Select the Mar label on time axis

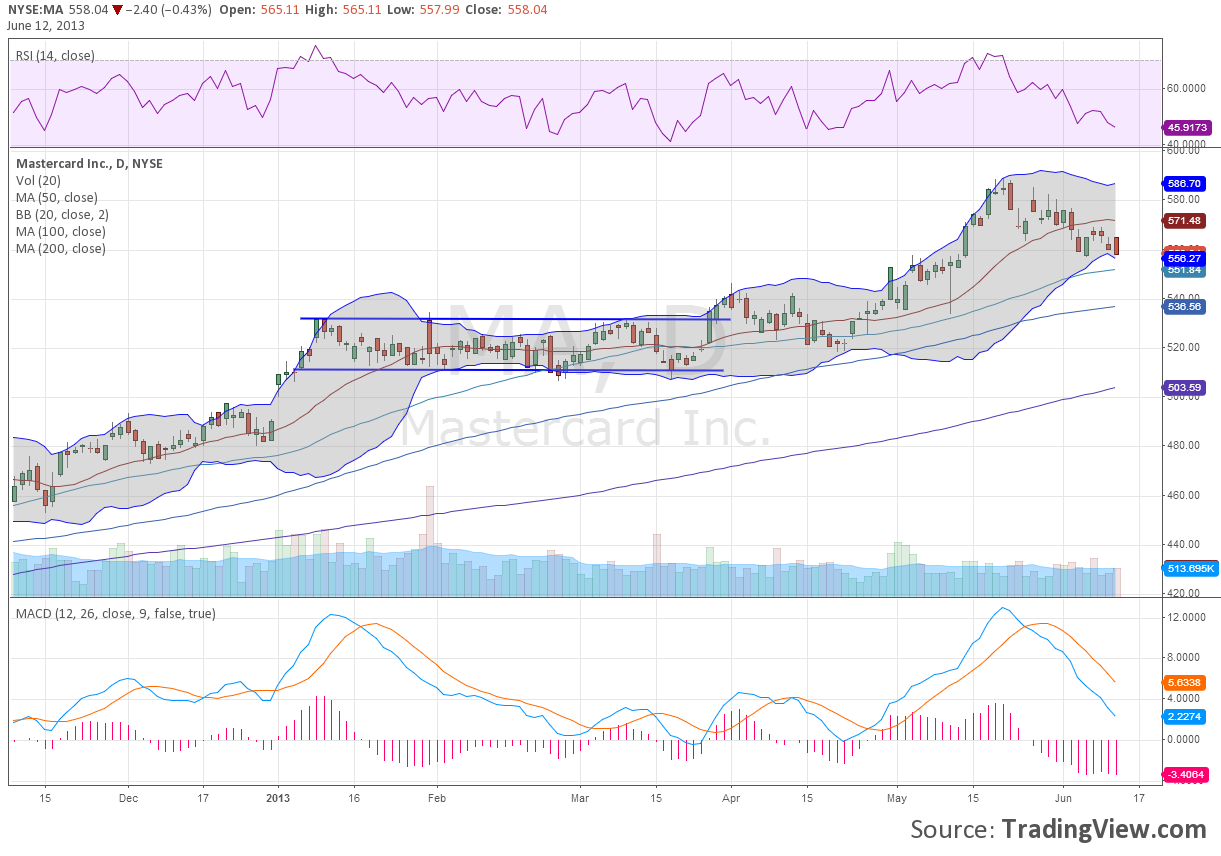point(581,799)
